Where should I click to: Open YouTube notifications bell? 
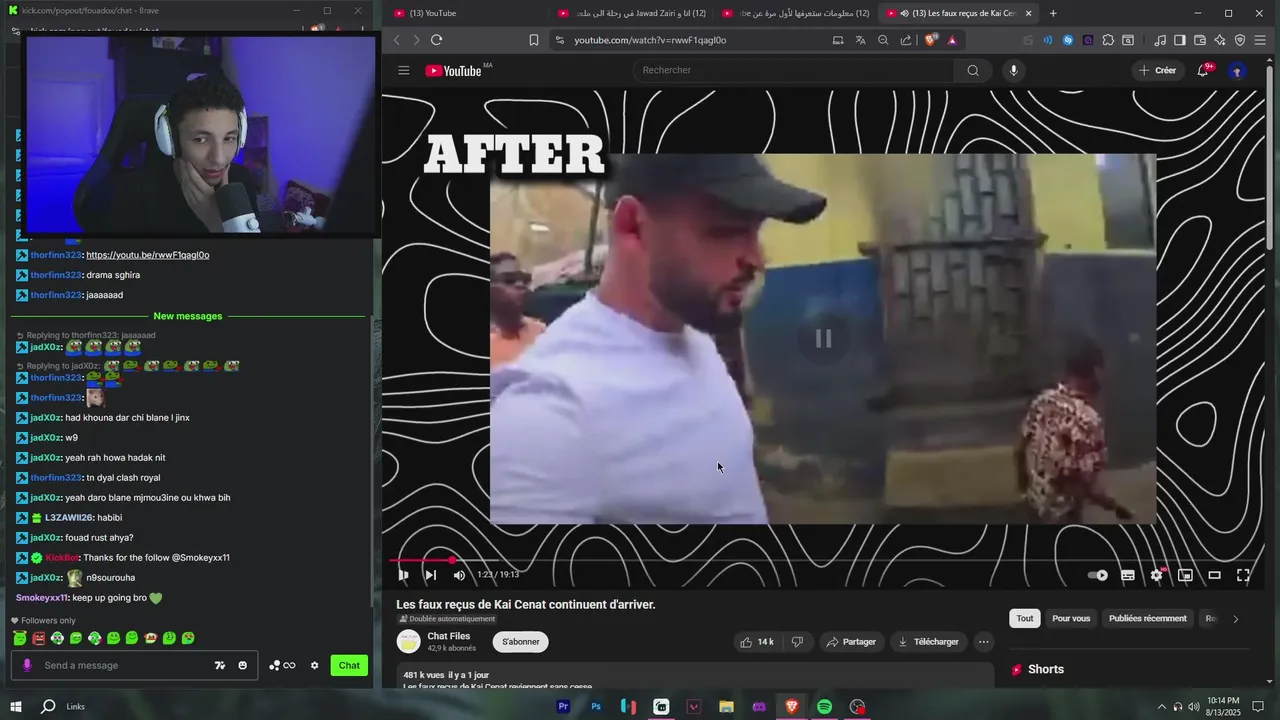click(1203, 70)
